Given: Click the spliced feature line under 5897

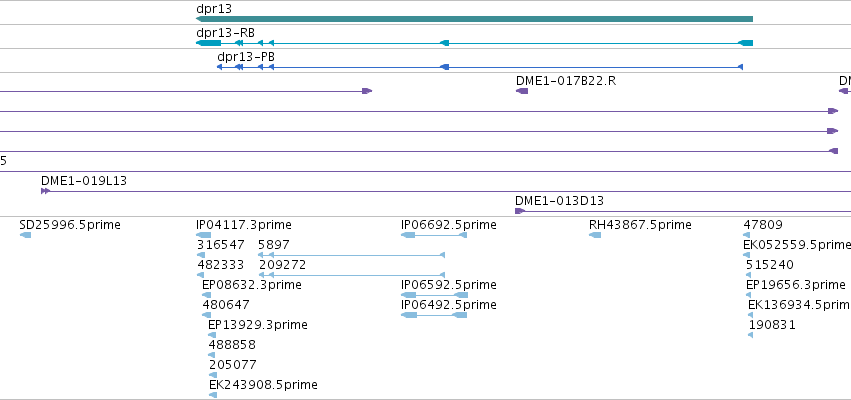Looking at the screenshot, I should (352, 255).
